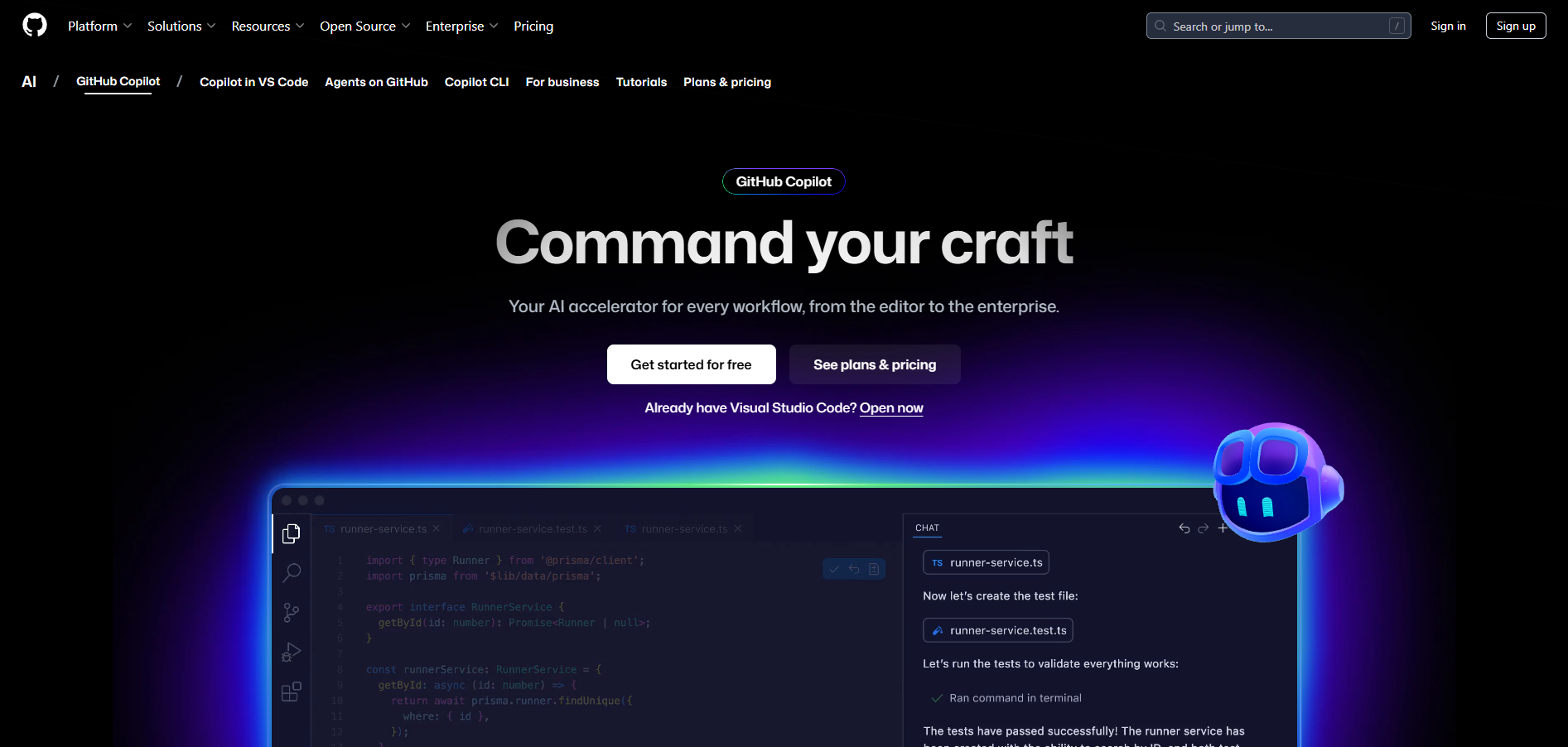Viewport: 1568px width, 747px height.
Task: Open the Explorer files icon in editor sidebar
Action: (291, 533)
